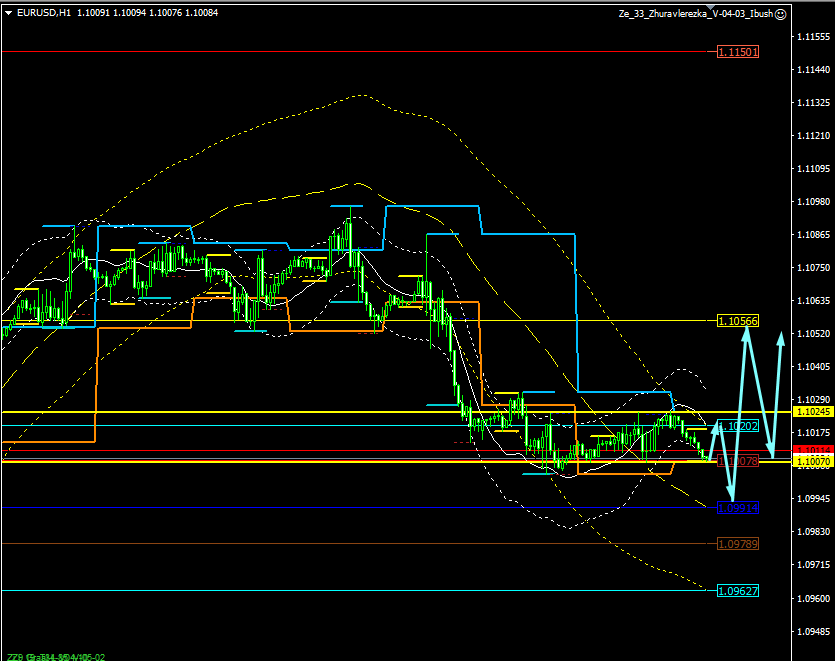Click 1.09945 on the price scale
The height and width of the screenshot is (661, 835).
813,499
